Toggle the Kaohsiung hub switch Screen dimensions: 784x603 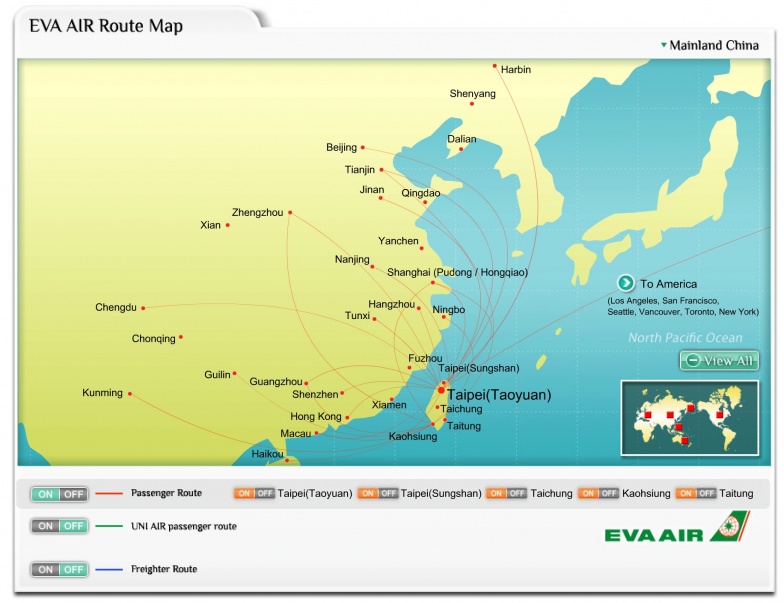click(598, 494)
